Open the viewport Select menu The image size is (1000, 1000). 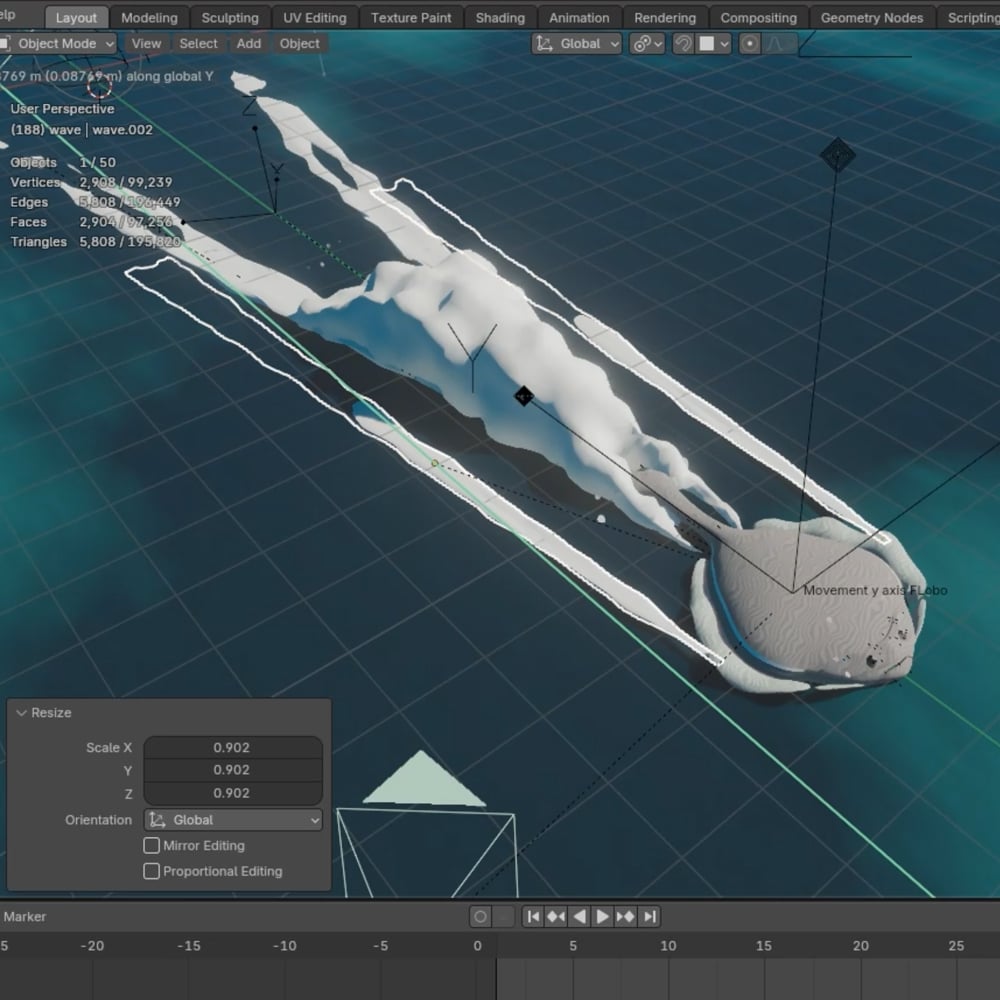tap(198, 44)
